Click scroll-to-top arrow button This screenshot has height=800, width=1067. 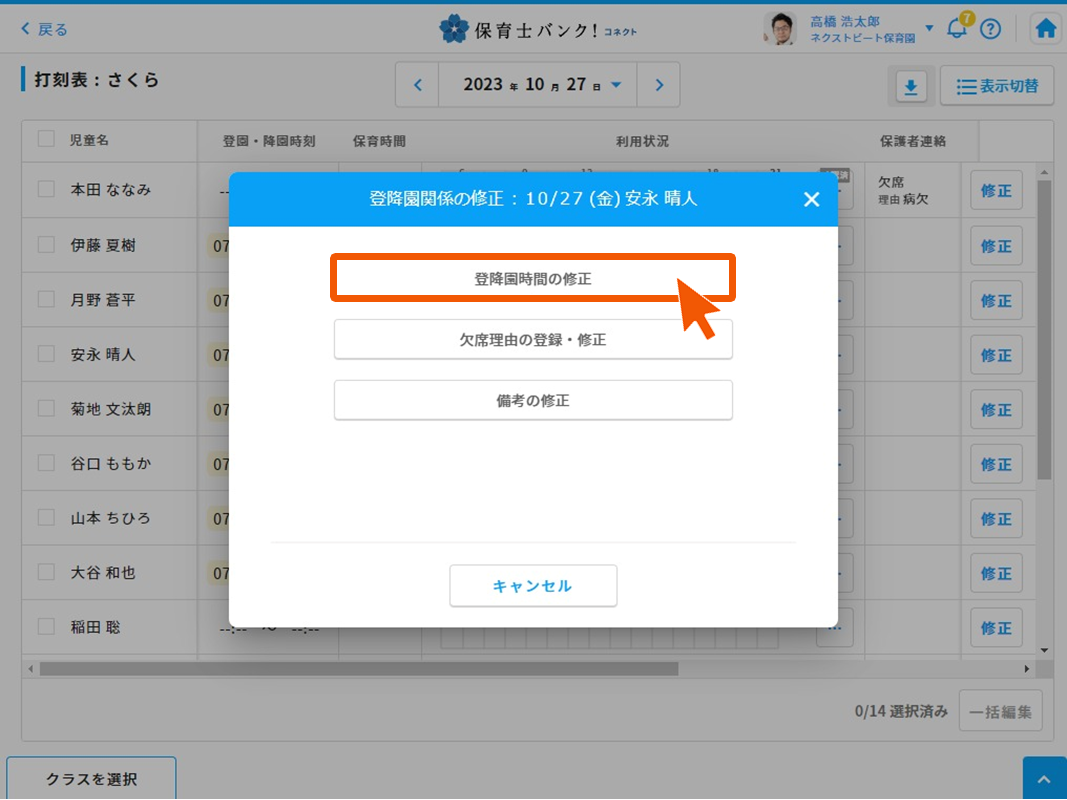[1044, 779]
